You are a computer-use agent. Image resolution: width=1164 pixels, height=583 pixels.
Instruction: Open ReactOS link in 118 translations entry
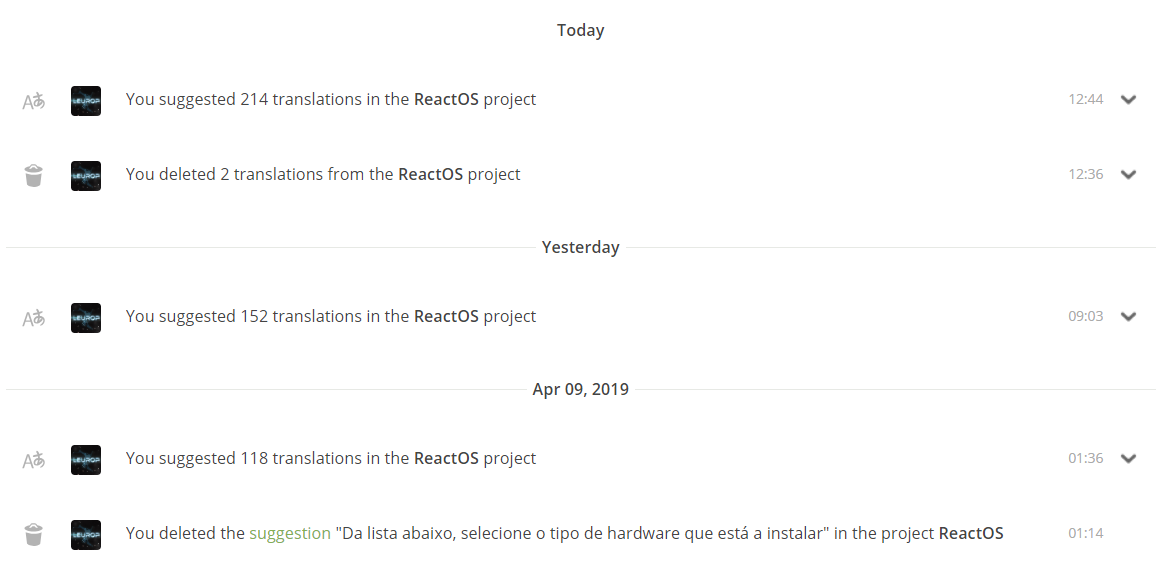tap(446, 459)
